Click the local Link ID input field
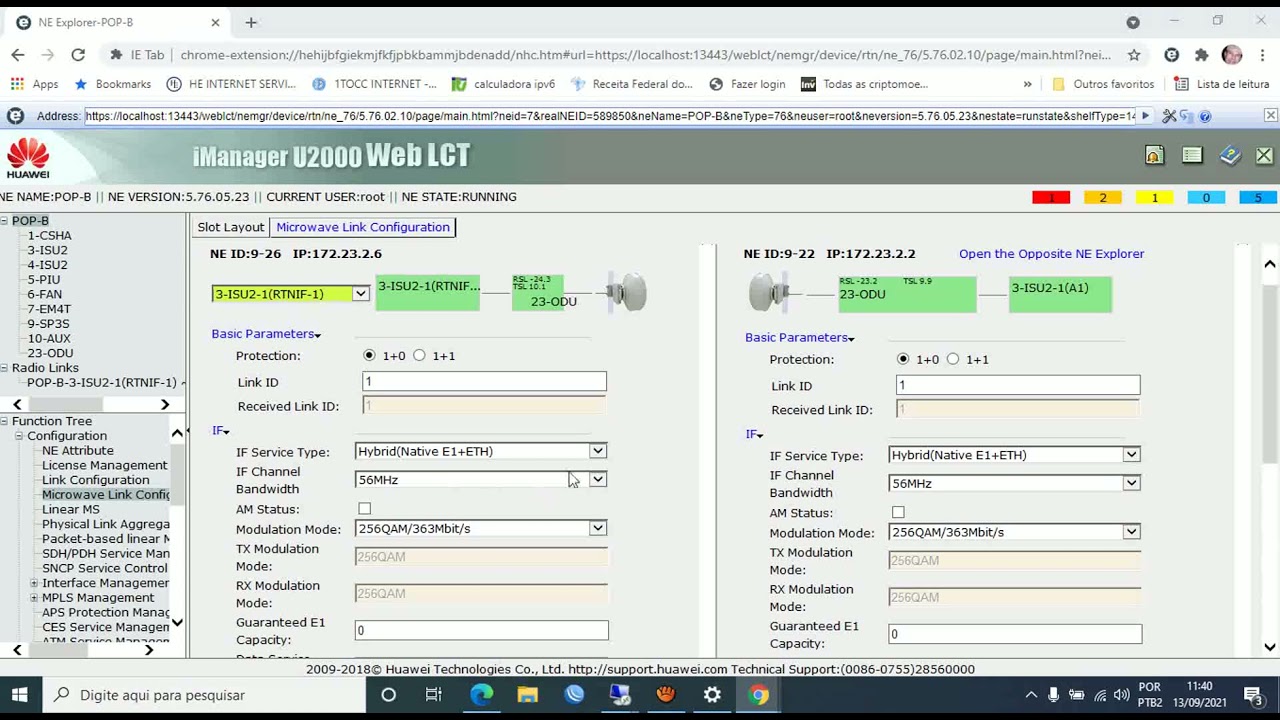 click(x=484, y=382)
